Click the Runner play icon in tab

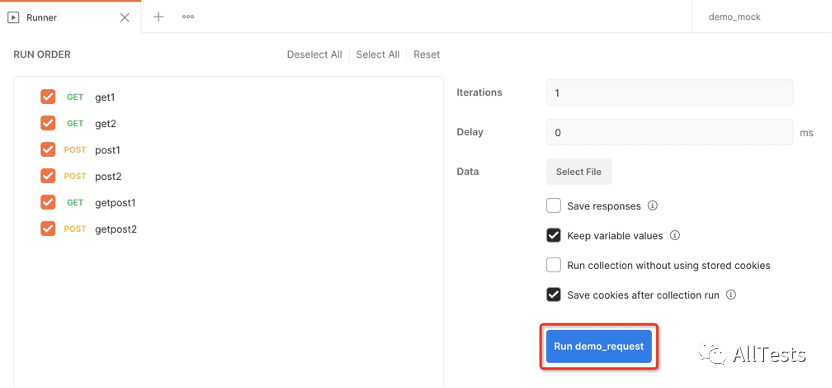pyautogui.click(x=14, y=18)
